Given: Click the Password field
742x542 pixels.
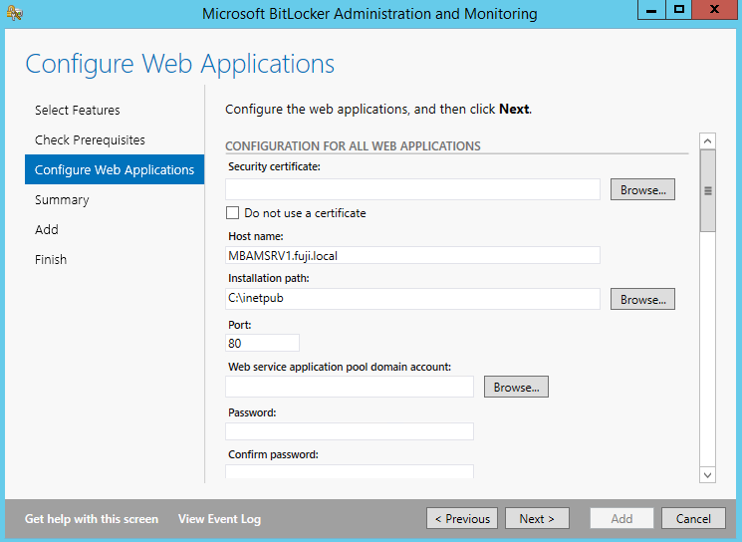Looking at the screenshot, I should pyautogui.click(x=349, y=432).
